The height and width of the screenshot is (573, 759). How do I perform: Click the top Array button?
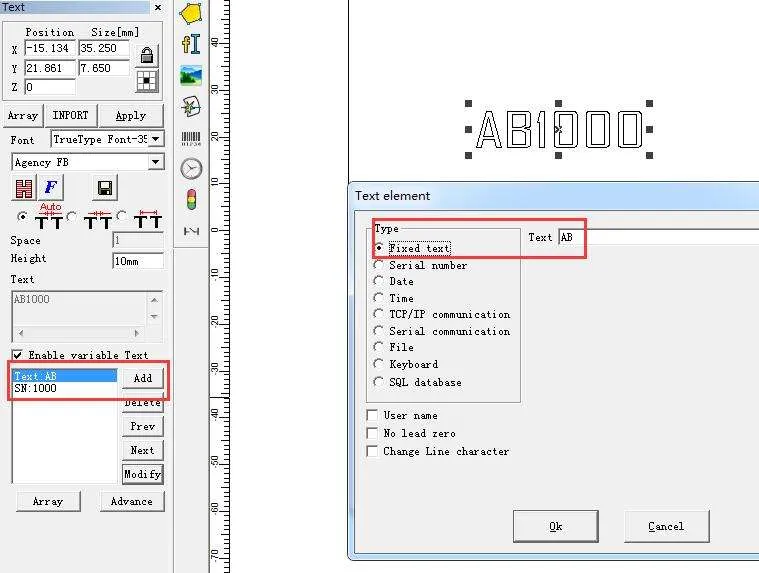[x=23, y=115]
